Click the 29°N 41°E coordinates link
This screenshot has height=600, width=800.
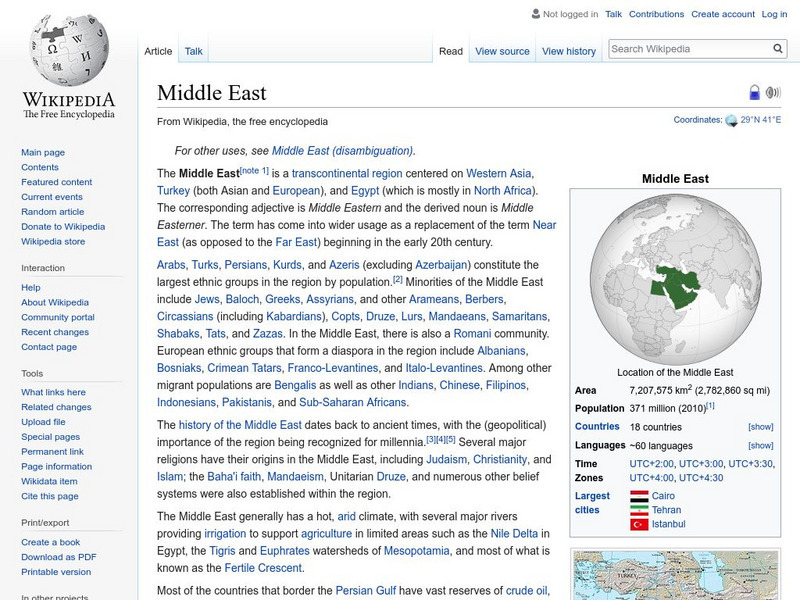[761, 120]
